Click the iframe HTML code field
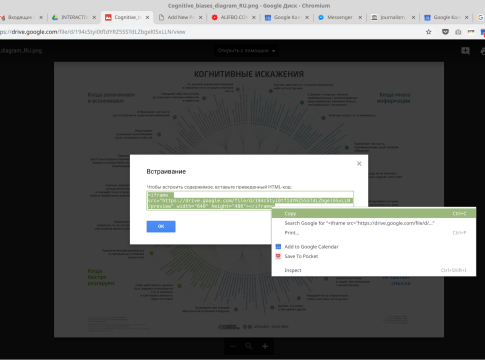Viewport: 485px width, 360px height. pyautogui.click(x=250, y=200)
